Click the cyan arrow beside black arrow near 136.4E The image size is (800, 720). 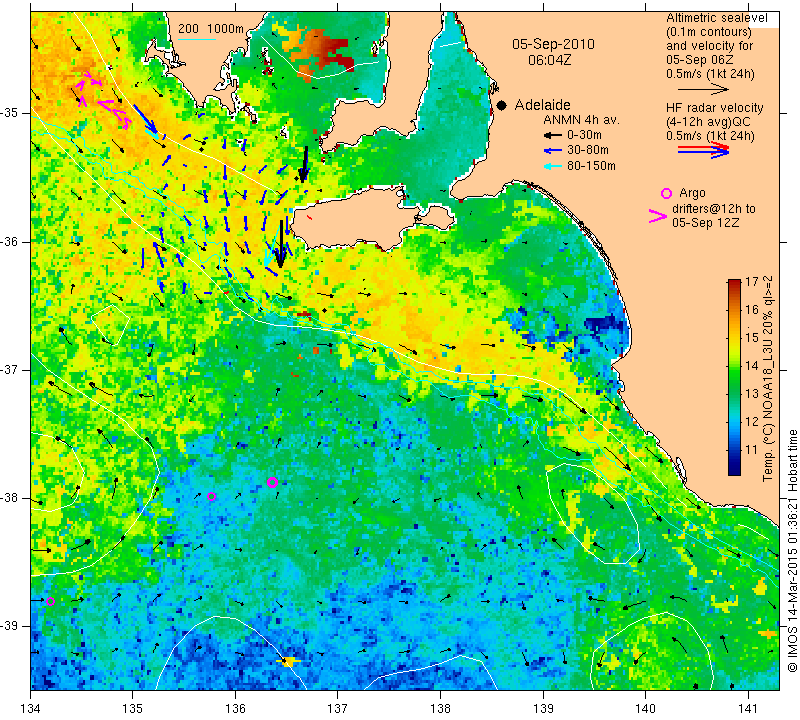(x=271, y=247)
